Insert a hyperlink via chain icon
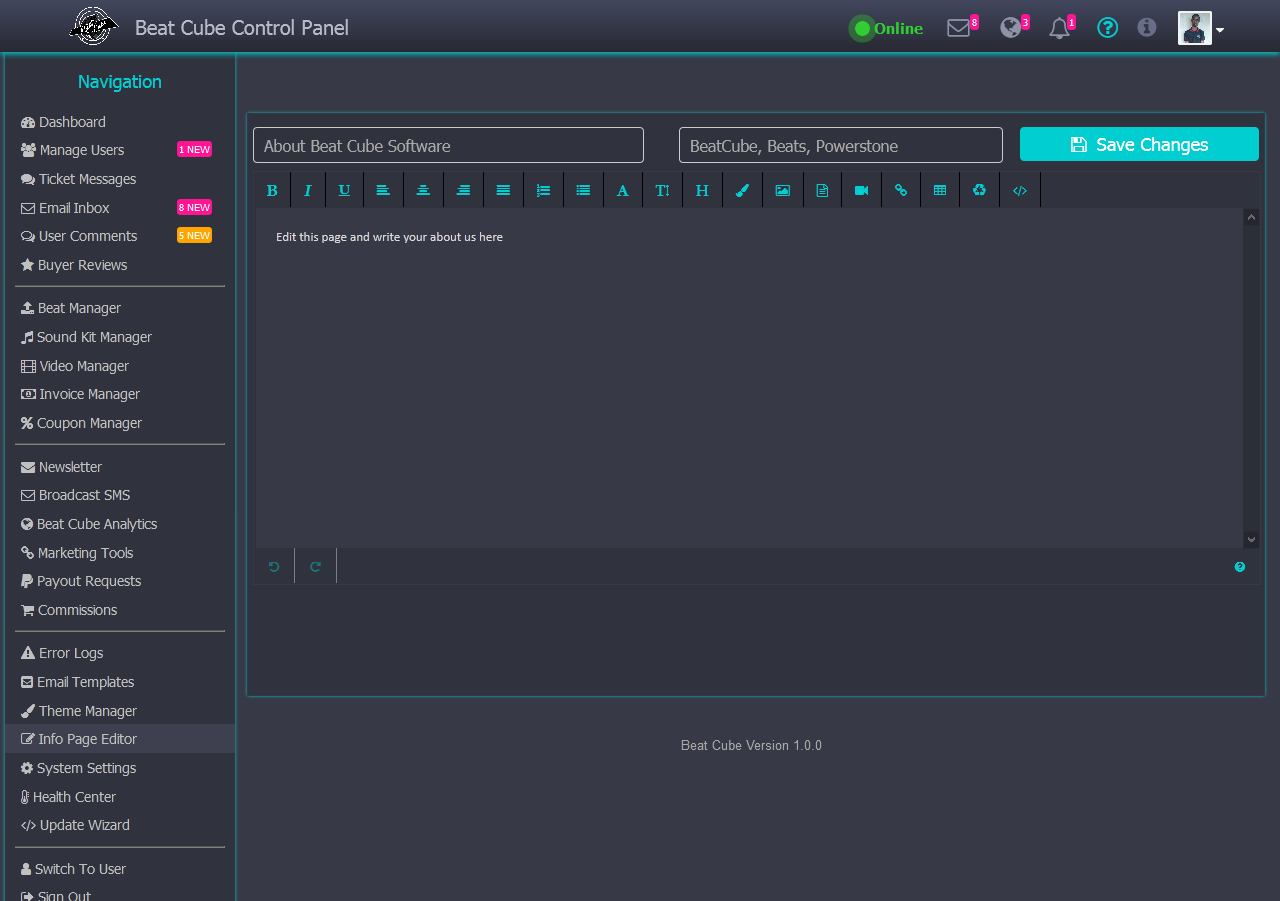 (x=901, y=190)
